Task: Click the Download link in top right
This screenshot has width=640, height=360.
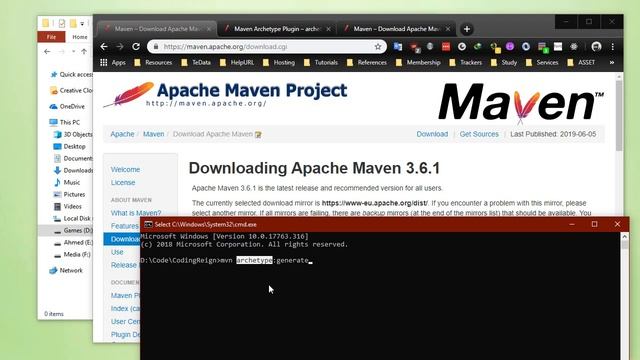Action: [x=432, y=134]
